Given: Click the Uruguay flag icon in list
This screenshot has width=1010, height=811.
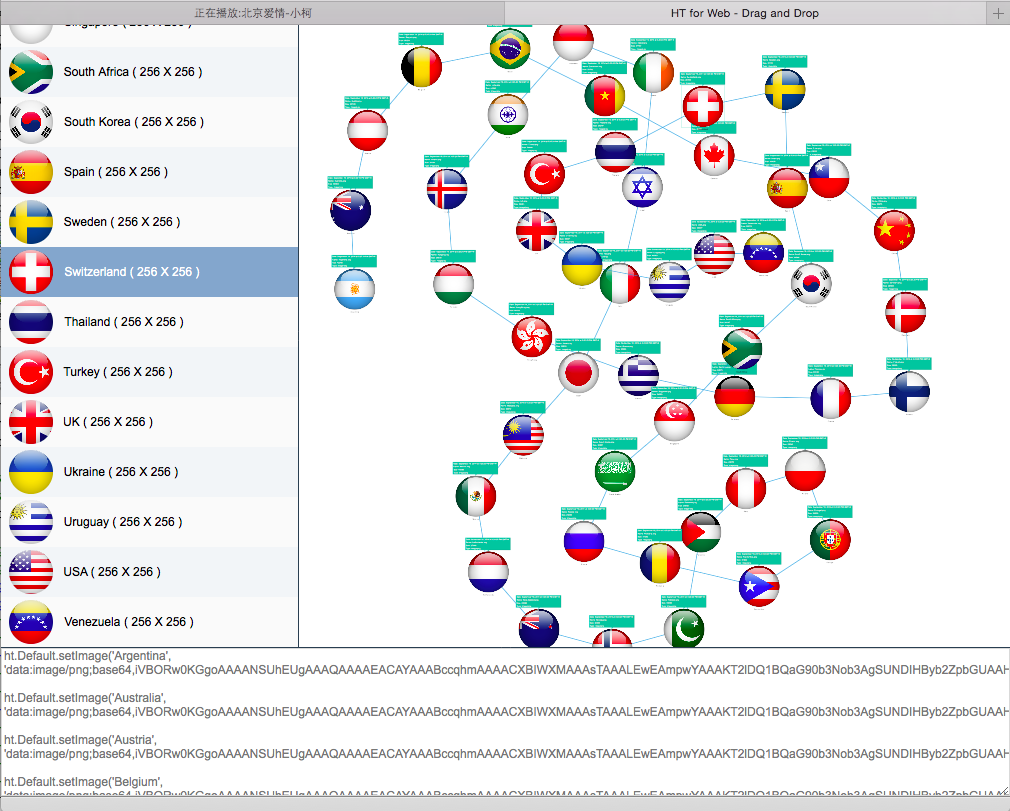Looking at the screenshot, I should (31, 522).
